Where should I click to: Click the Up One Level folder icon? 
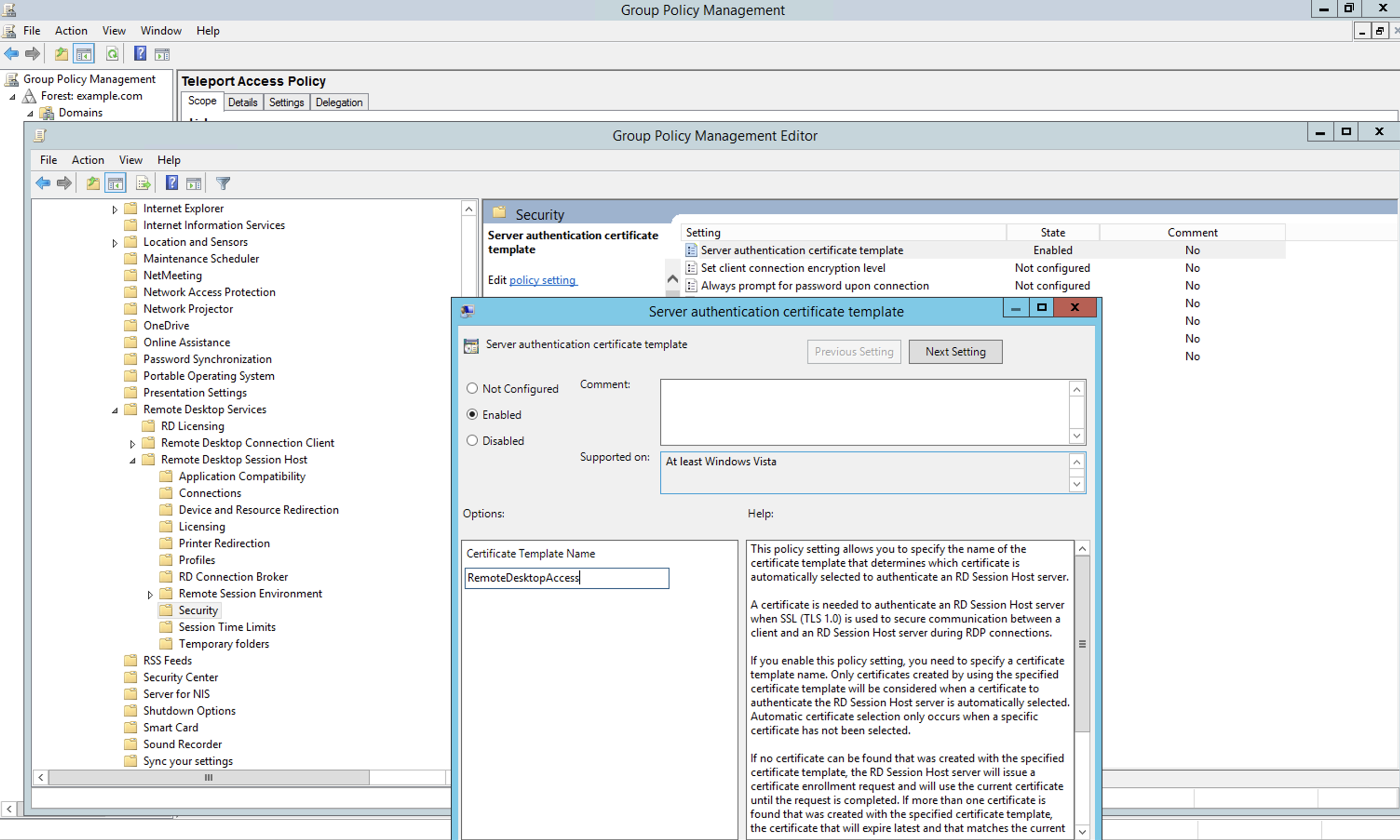tap(93, 182)
